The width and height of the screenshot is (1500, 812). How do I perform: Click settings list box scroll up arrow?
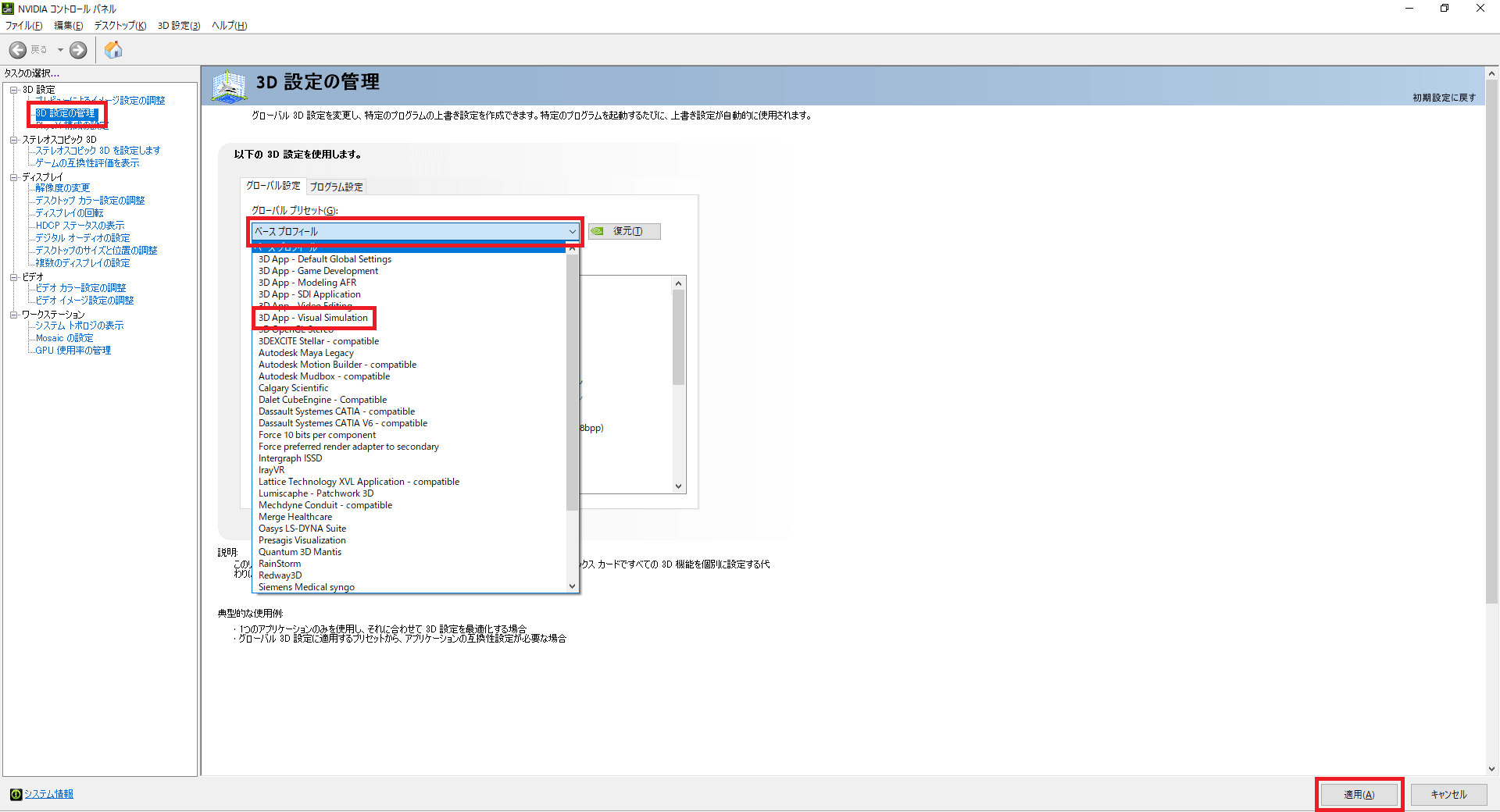pos(678,283)
